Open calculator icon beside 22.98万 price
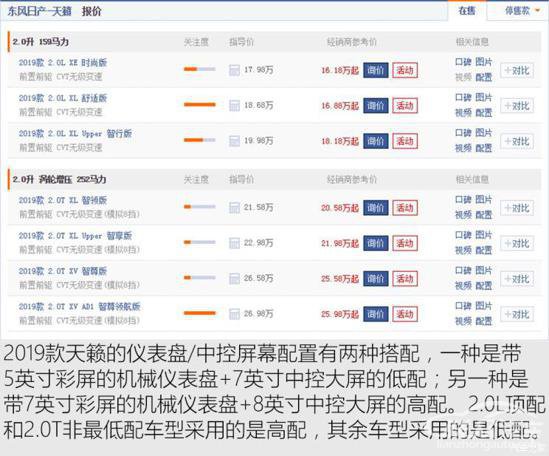The height and width of the screenshot is (456, 549). (x=234, y=243)
